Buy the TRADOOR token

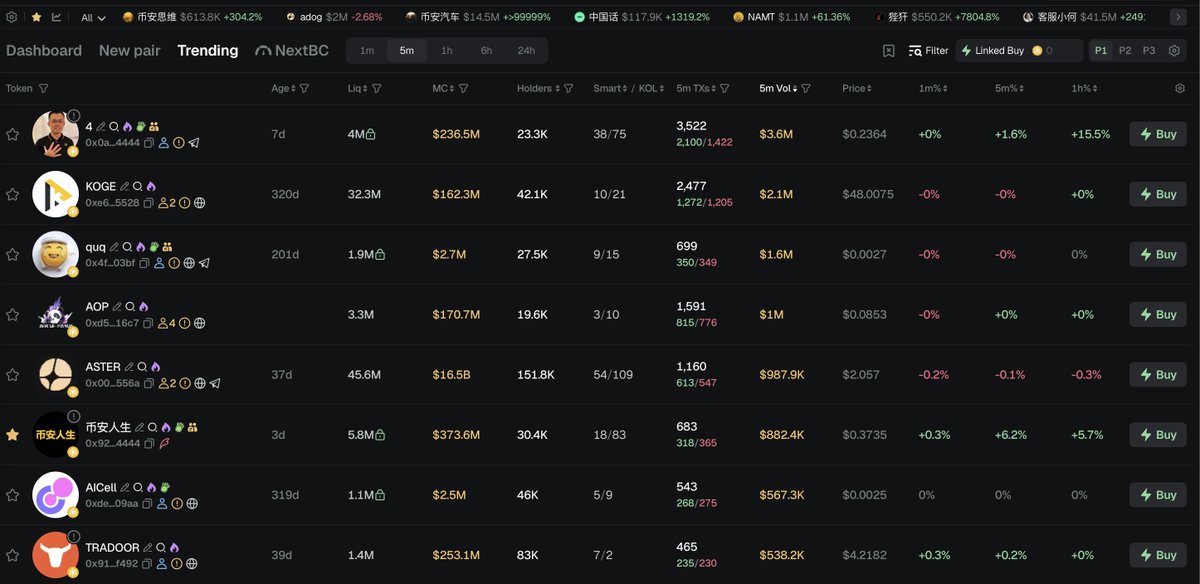[1158, 554]
